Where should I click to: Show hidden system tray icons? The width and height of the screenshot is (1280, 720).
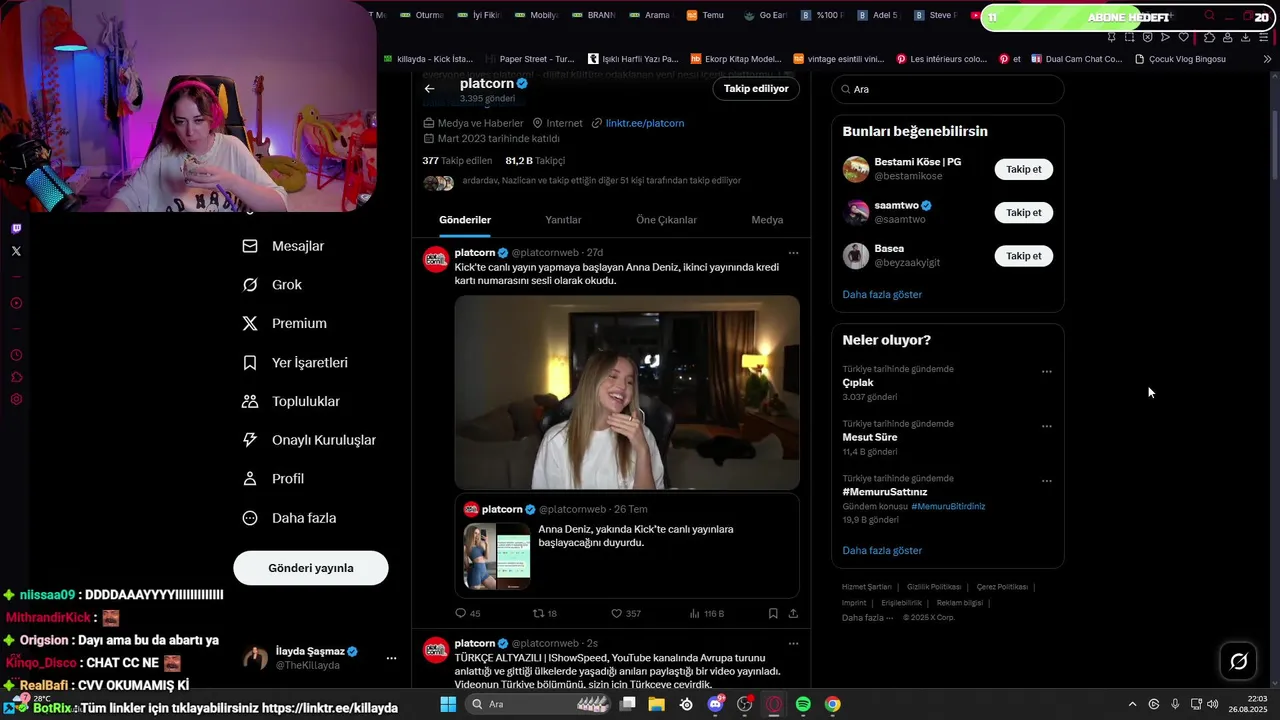pos(1132,704)
